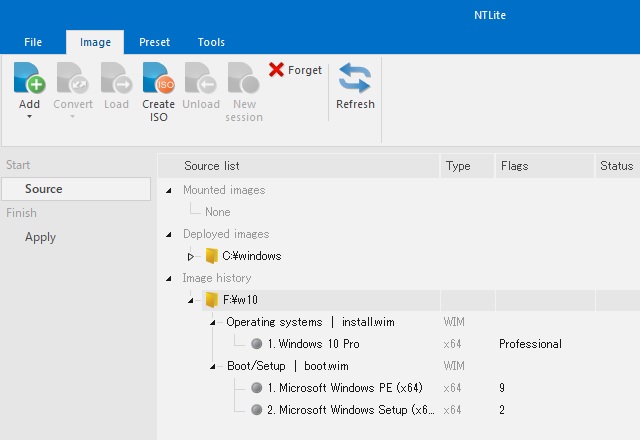Expand the C:¥windows tree node
This screenshot has width=640, height=440.
coord(190,256)
